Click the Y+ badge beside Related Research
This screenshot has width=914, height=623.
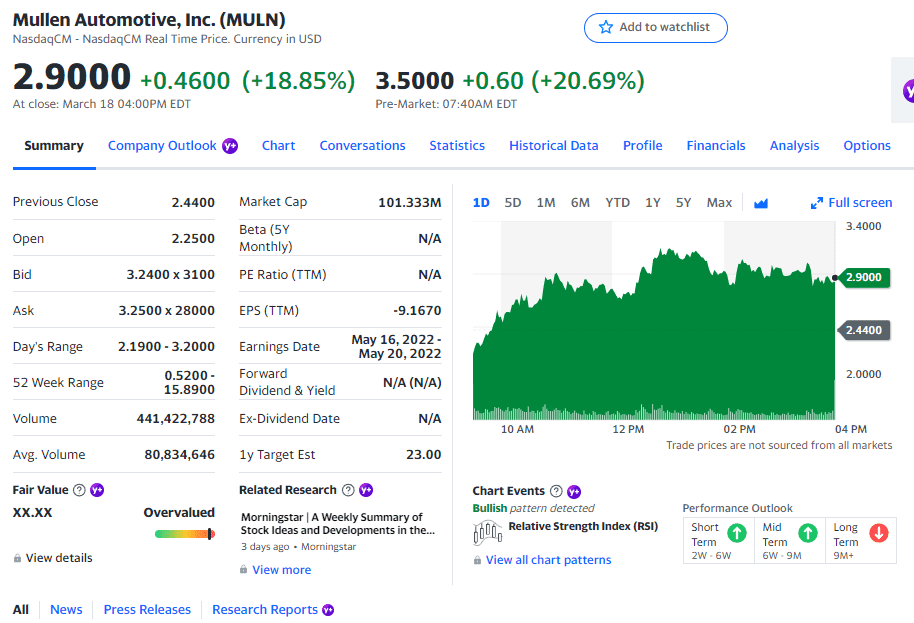366,490
